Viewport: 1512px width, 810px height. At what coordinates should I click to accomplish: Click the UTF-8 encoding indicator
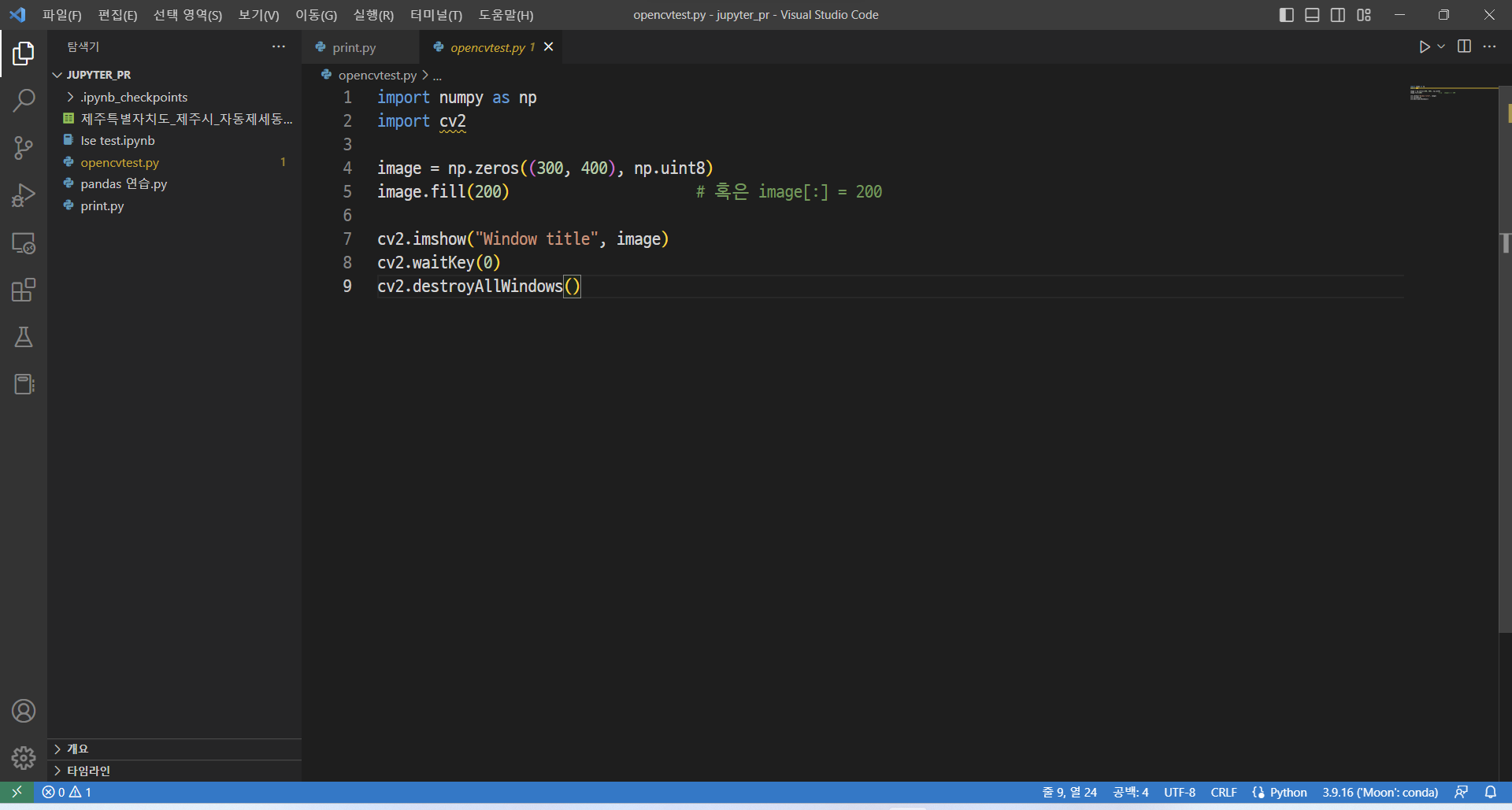(1179, 792)
